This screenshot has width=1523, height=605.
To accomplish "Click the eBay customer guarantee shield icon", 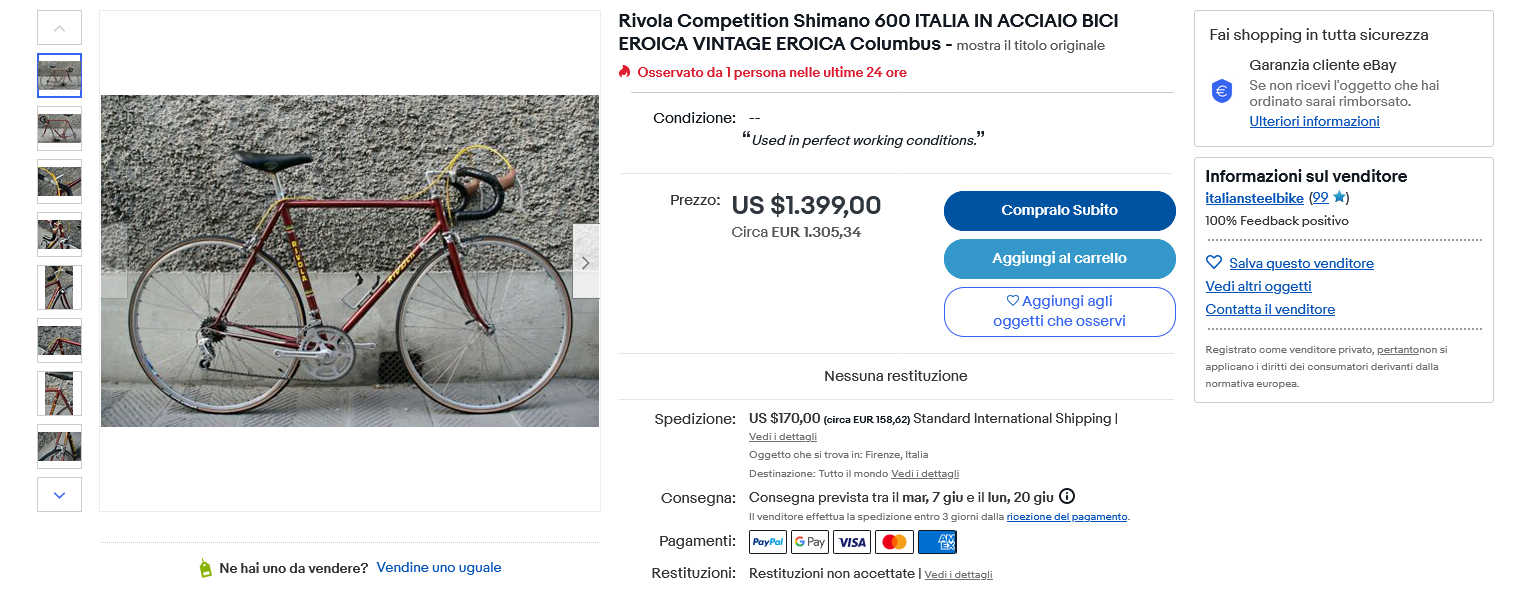I will coord(1222,91).
